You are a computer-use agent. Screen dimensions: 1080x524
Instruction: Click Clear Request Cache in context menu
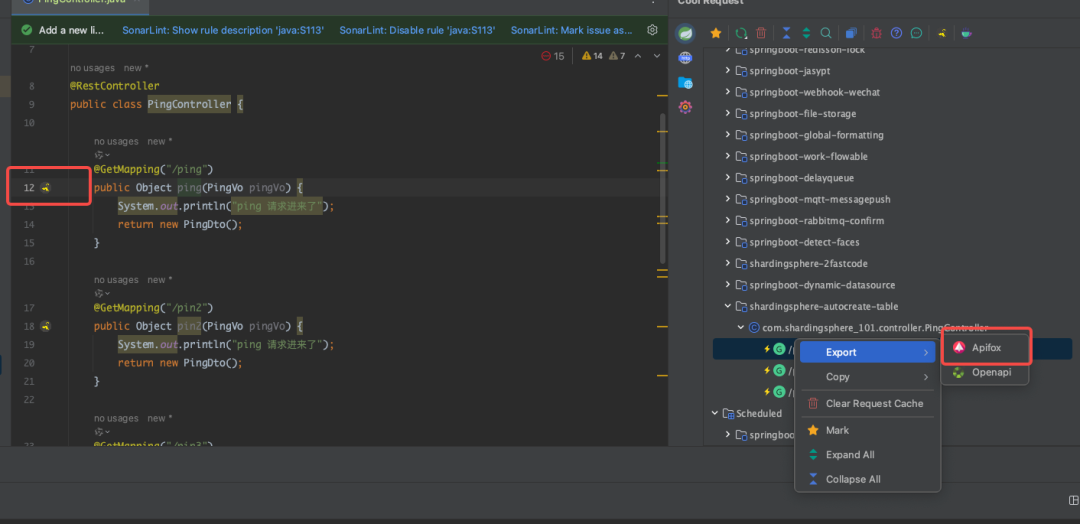pos(874,404)
